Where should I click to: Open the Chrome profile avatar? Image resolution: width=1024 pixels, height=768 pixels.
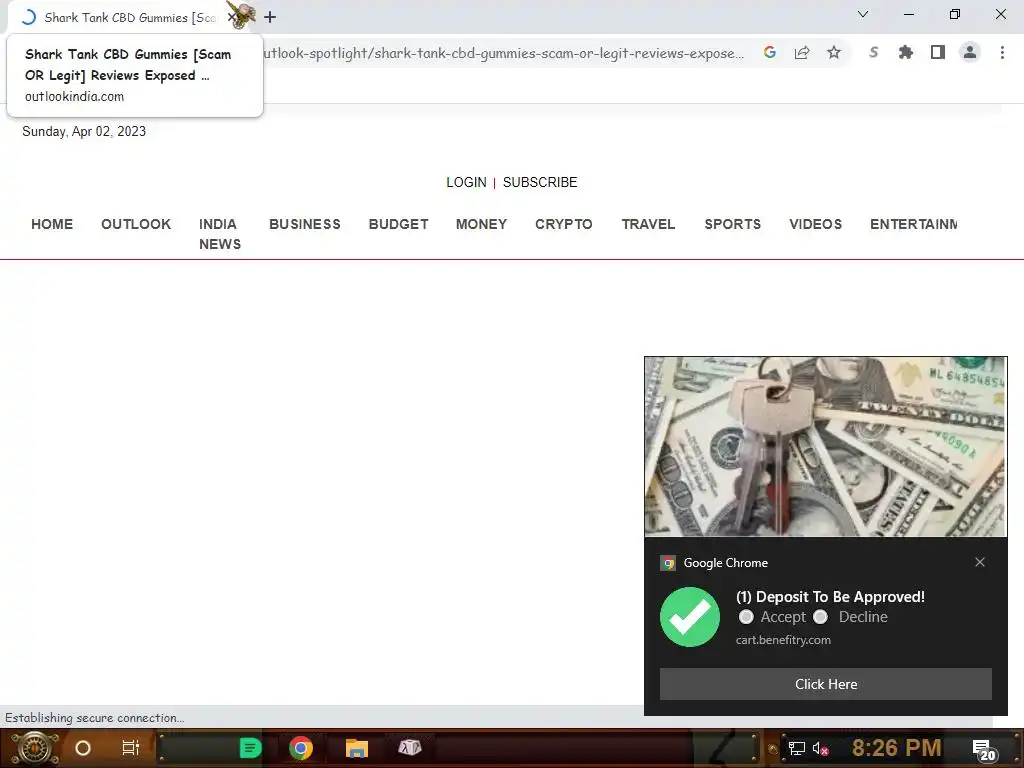970,52
